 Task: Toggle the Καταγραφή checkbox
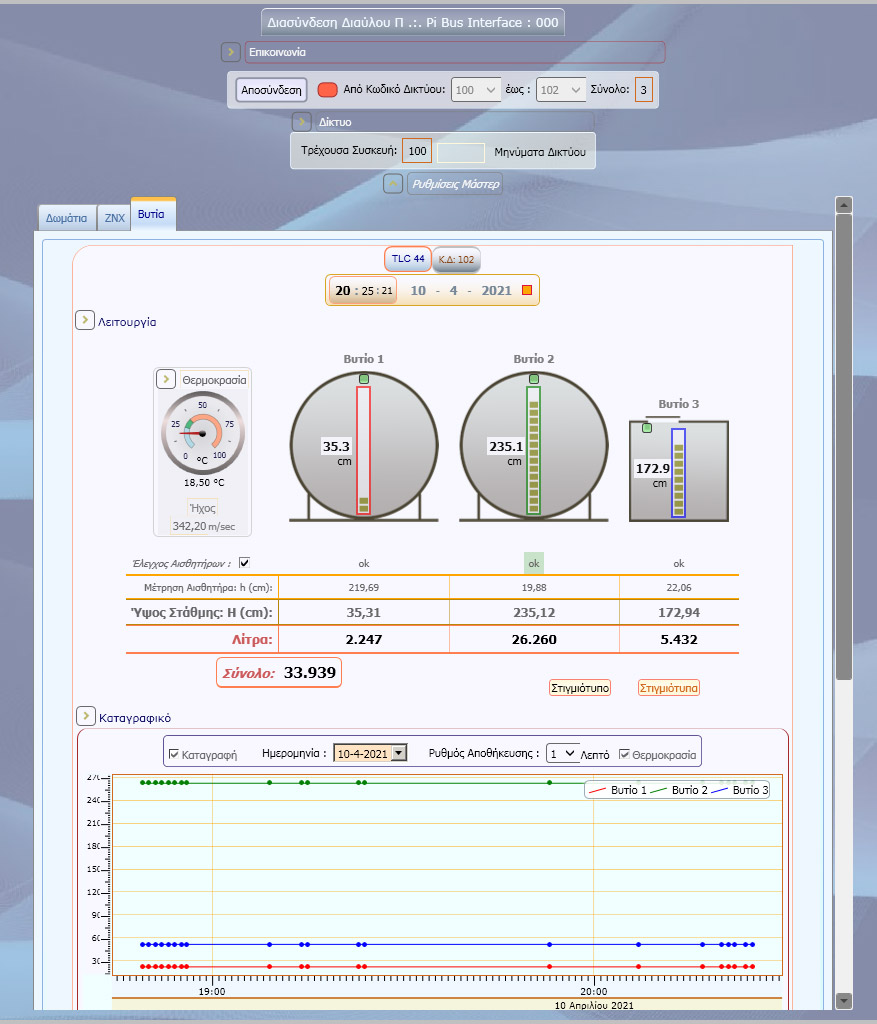174,754
